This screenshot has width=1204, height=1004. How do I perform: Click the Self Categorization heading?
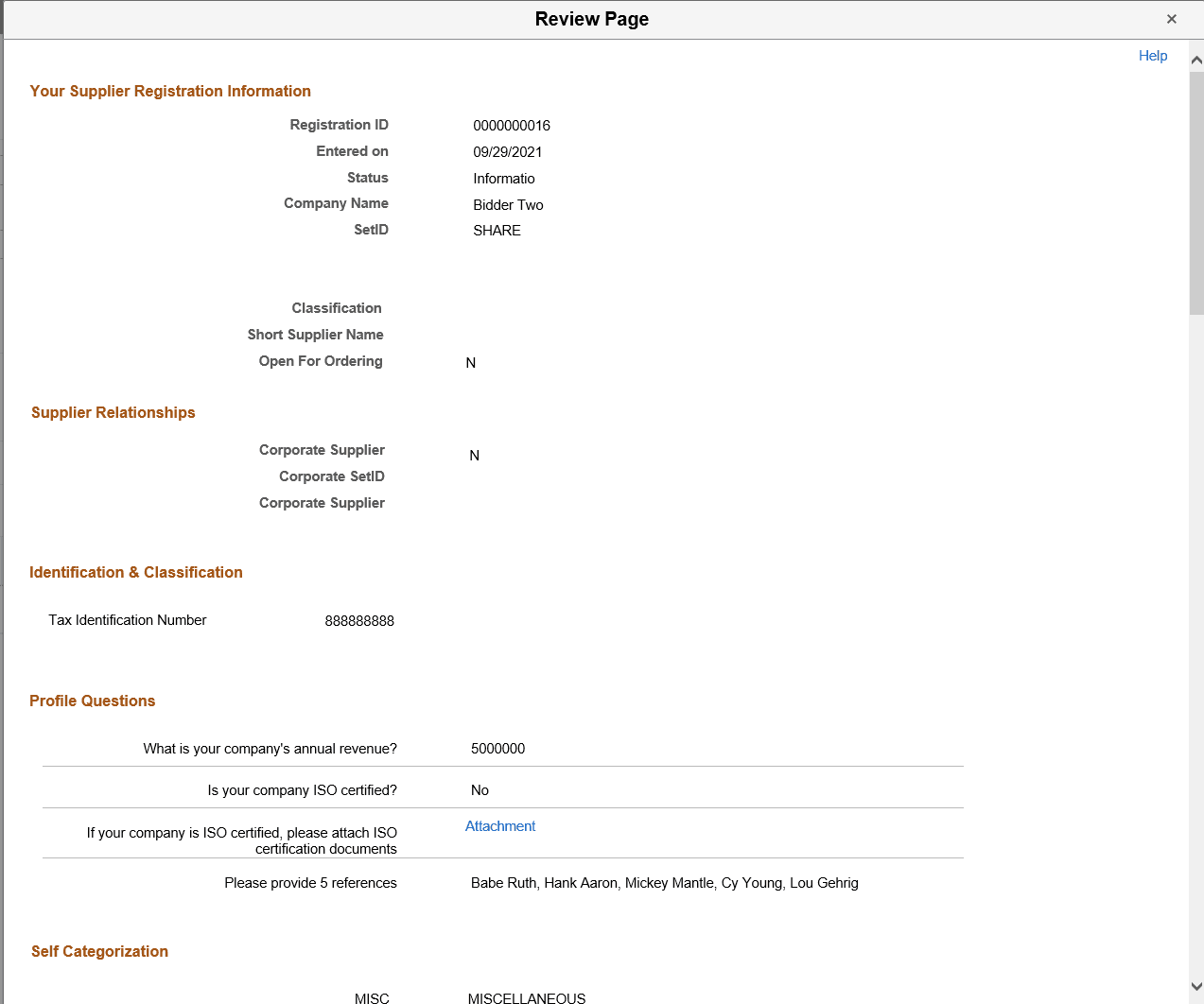[x=99, y=951]
